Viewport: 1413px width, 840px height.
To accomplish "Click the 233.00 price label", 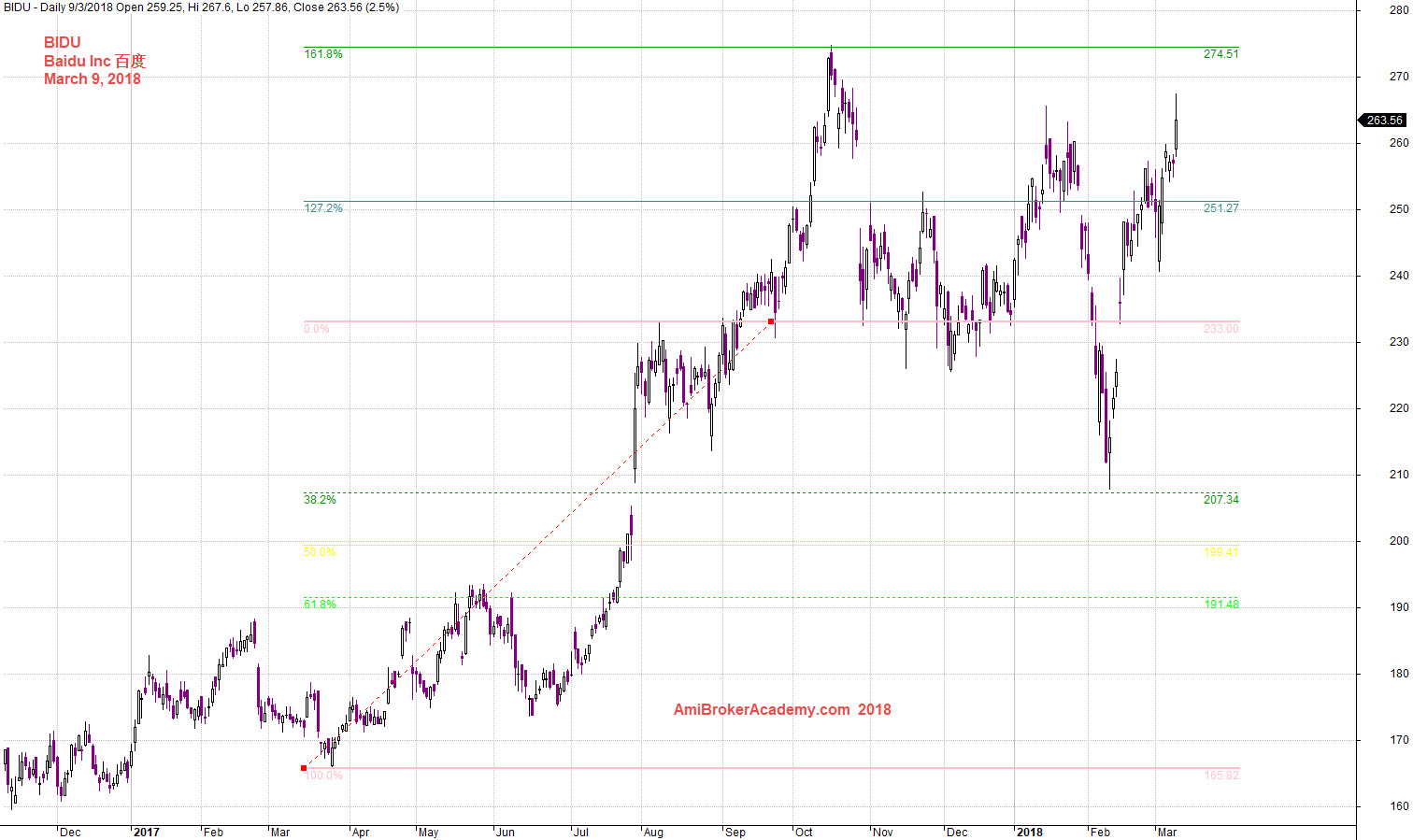I will click(x=1220, y=329).
